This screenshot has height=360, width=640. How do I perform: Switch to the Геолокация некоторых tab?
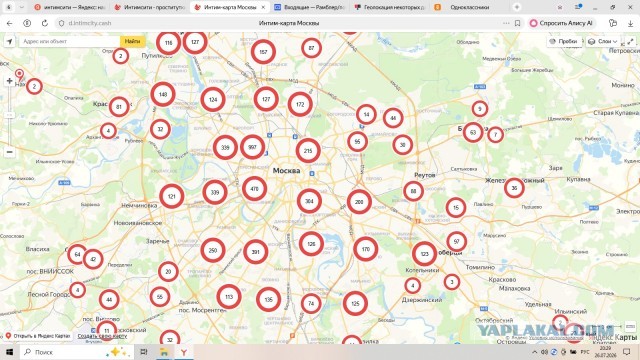(x=390, y=7)
